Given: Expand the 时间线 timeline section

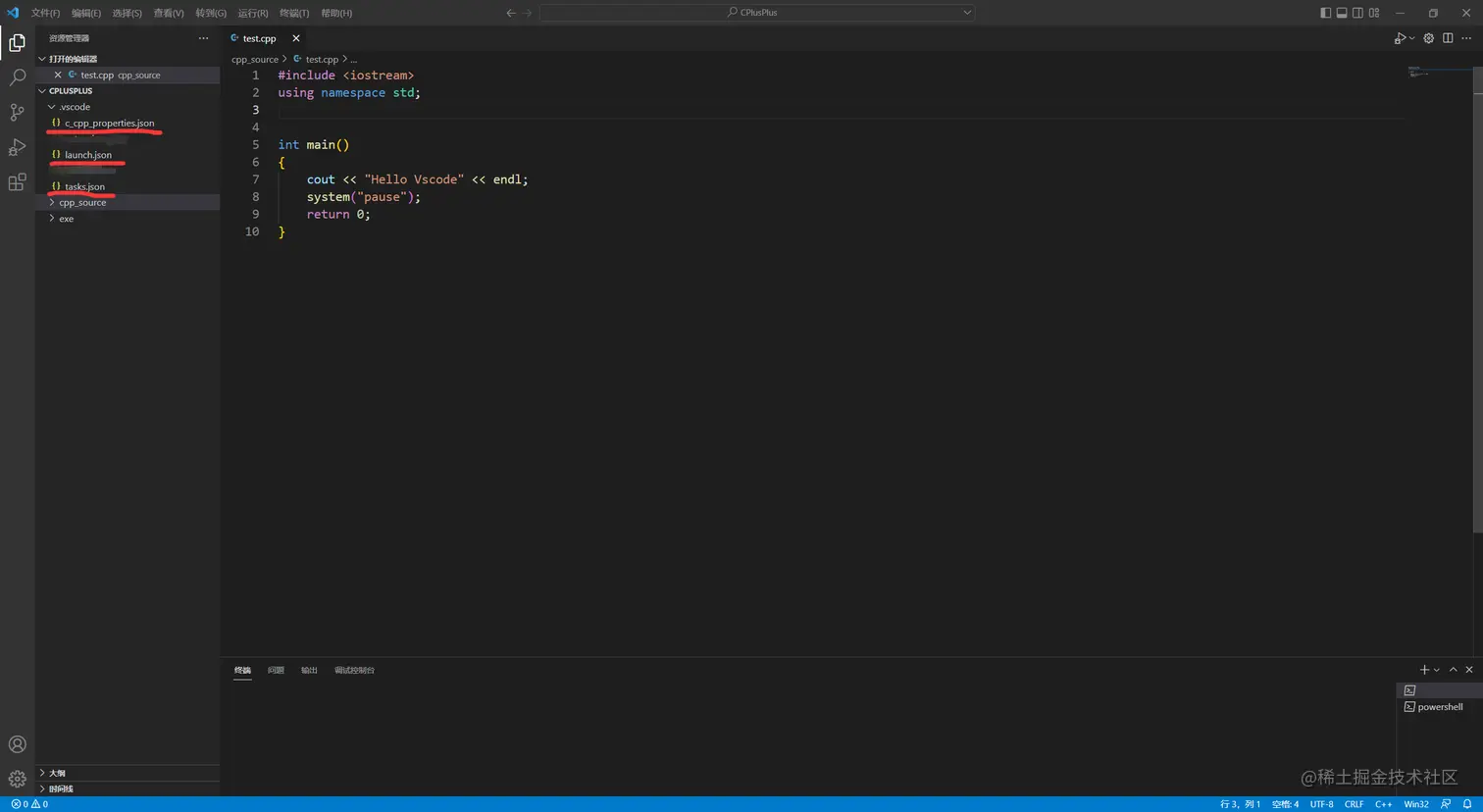Looking at the screenshot, I should pos(128,788).
